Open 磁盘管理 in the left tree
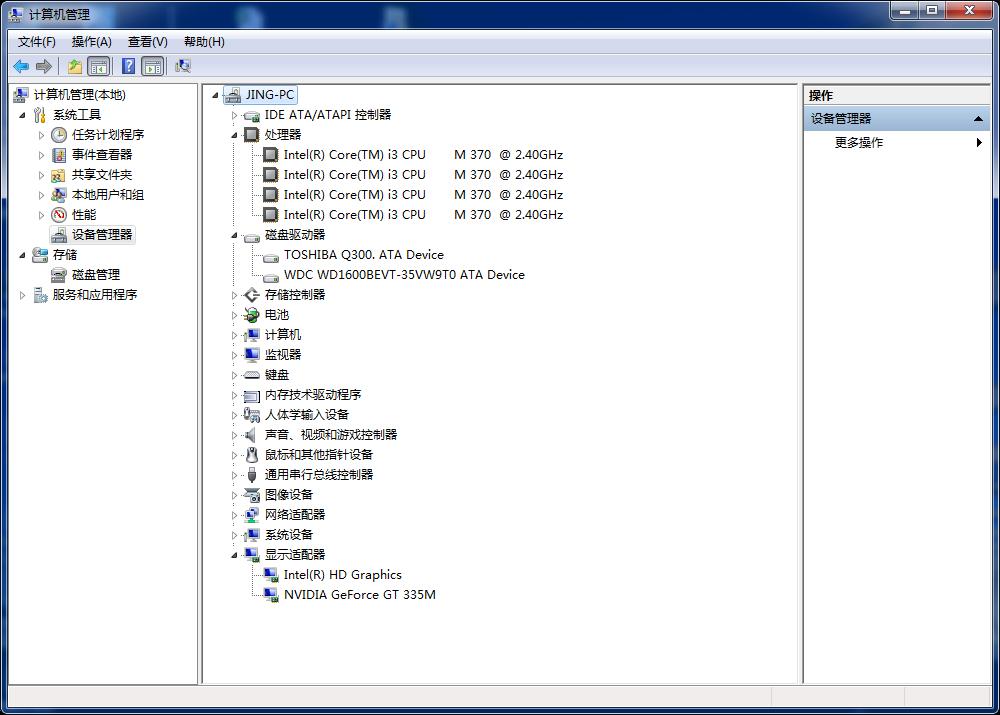1000x715 pixels. click(95, 275)
